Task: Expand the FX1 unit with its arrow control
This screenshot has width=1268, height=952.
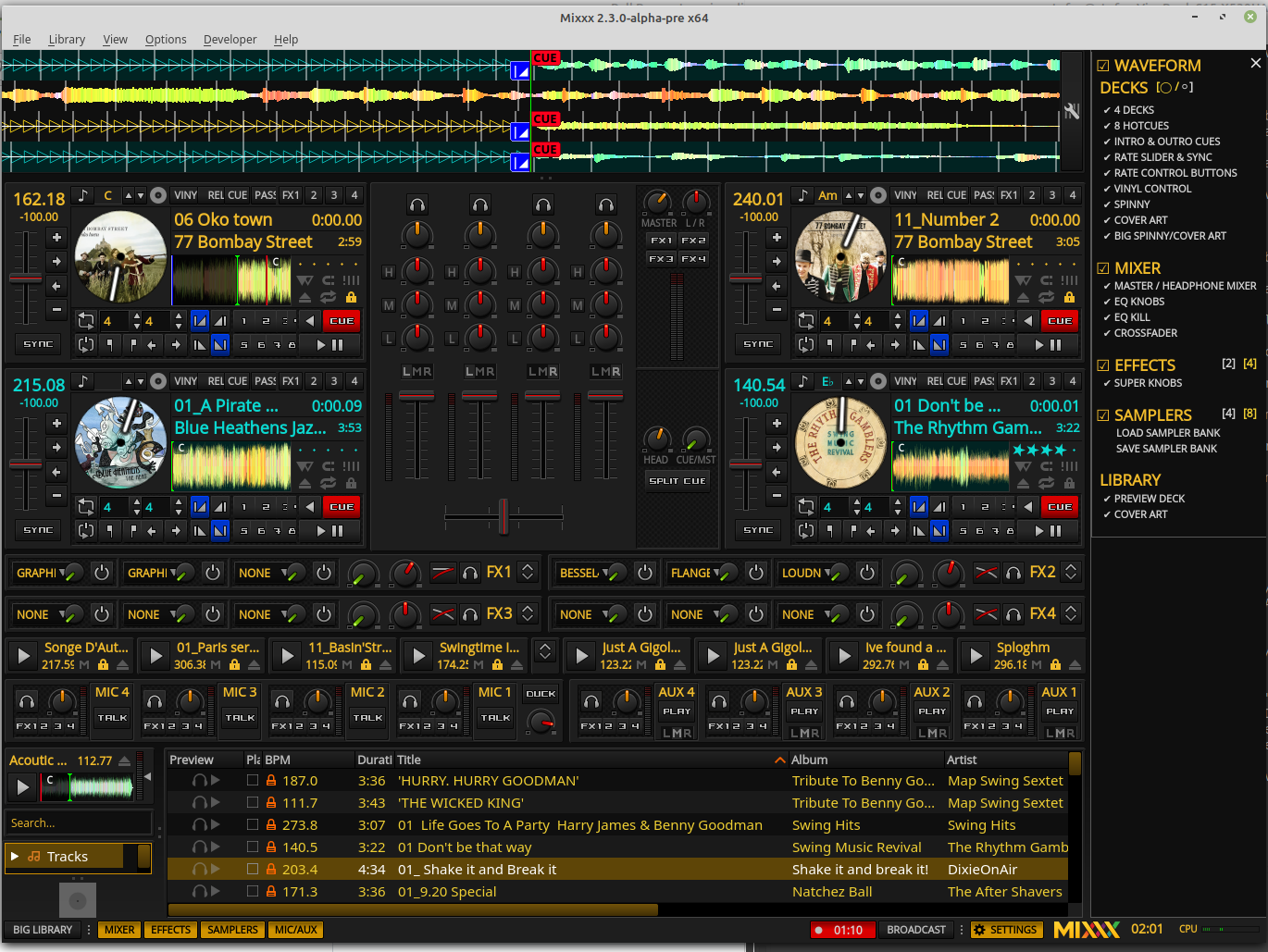Action: pyautogui.click(x=528, y=572)
